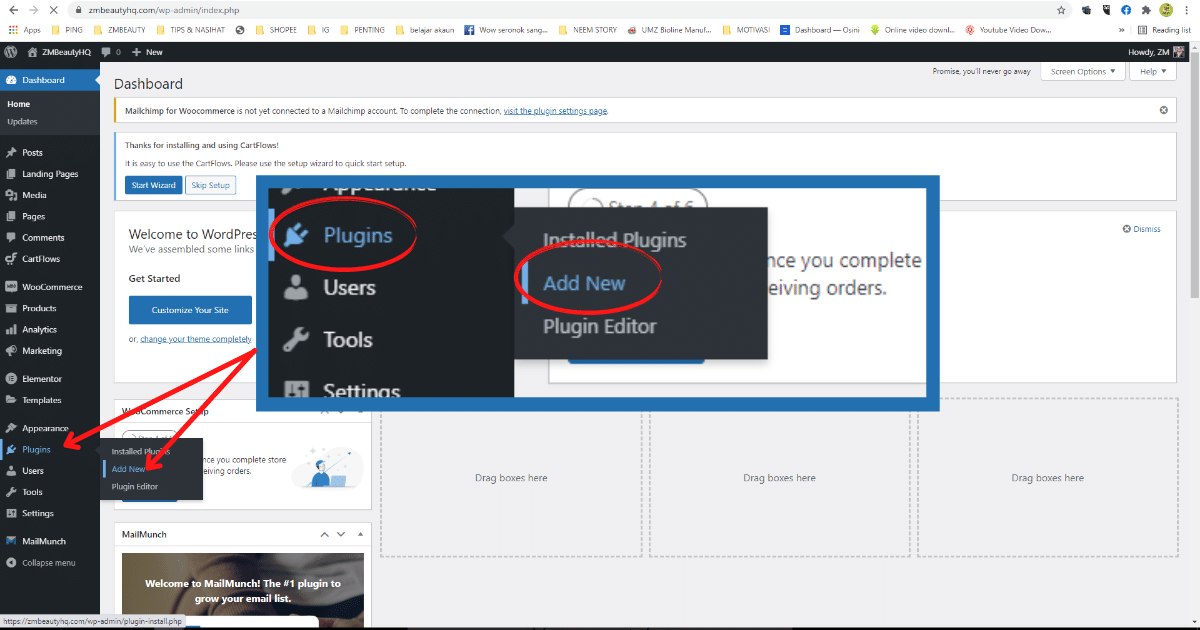Viewport: 1200px width, 630px height.
Task: Collapse the admin sidebar menu
Action: pyautogui.click(x=40, y=563)
